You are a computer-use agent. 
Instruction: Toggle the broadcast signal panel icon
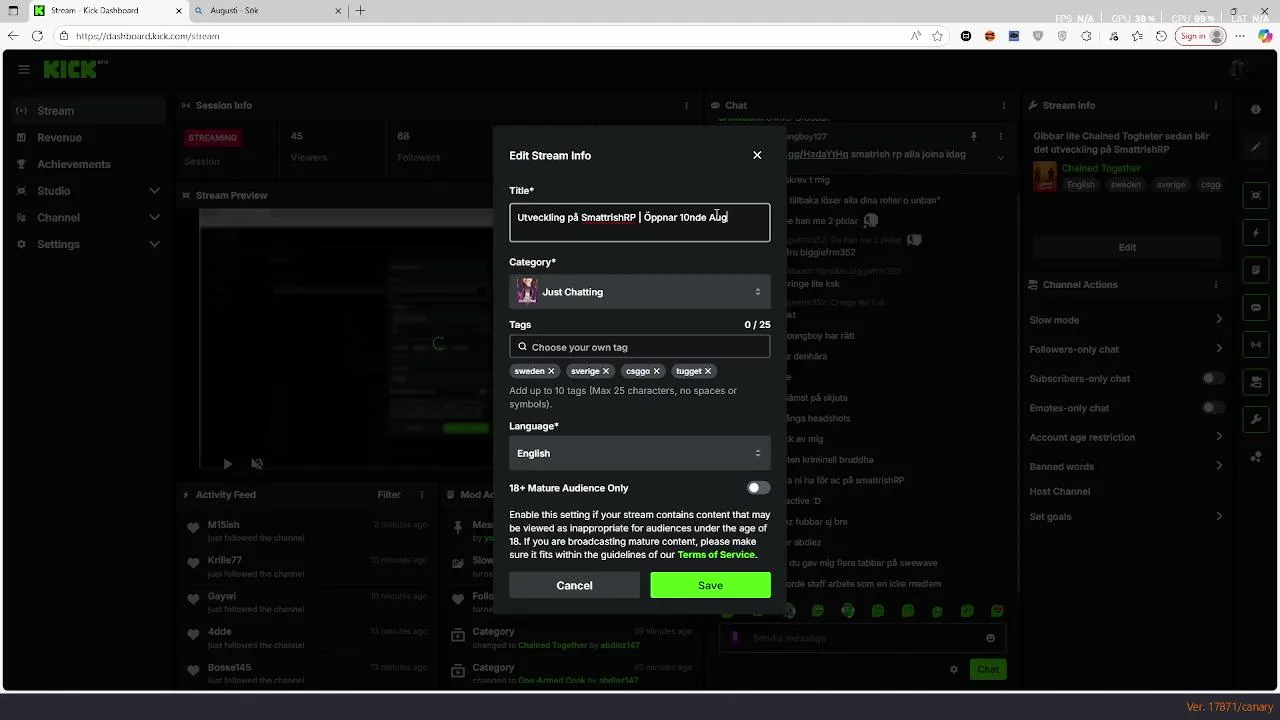1256,345
